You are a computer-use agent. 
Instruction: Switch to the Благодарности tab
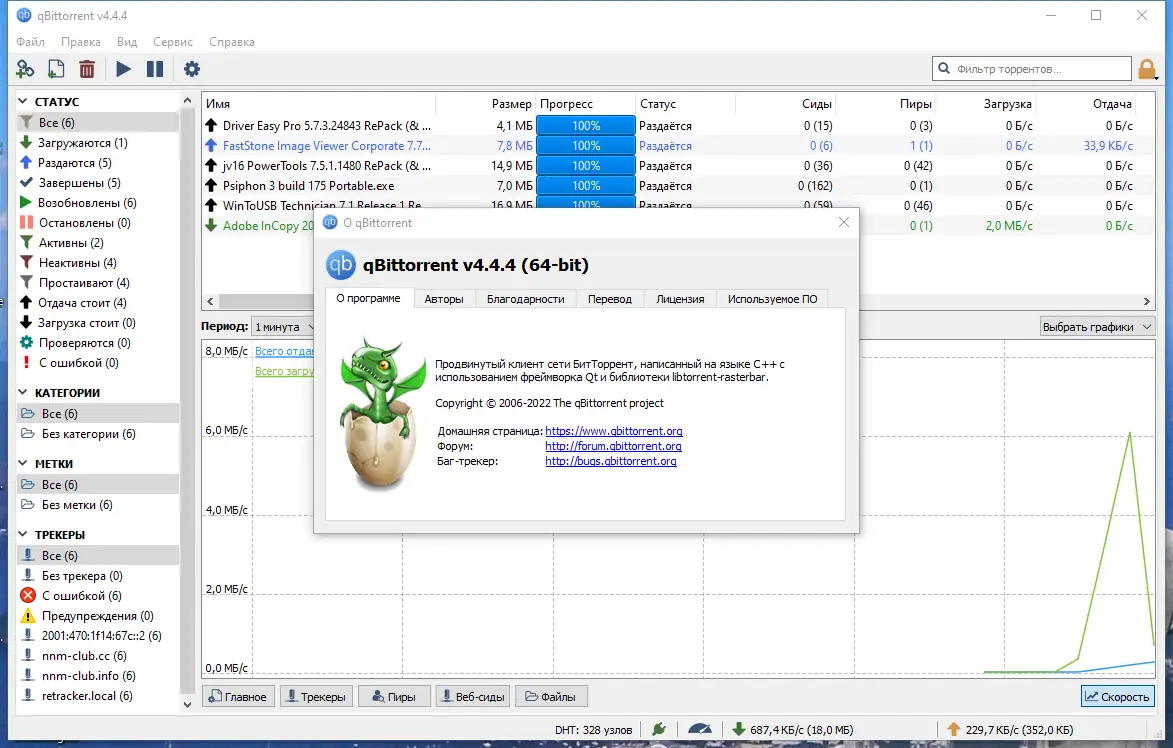[x=526, y=299]
